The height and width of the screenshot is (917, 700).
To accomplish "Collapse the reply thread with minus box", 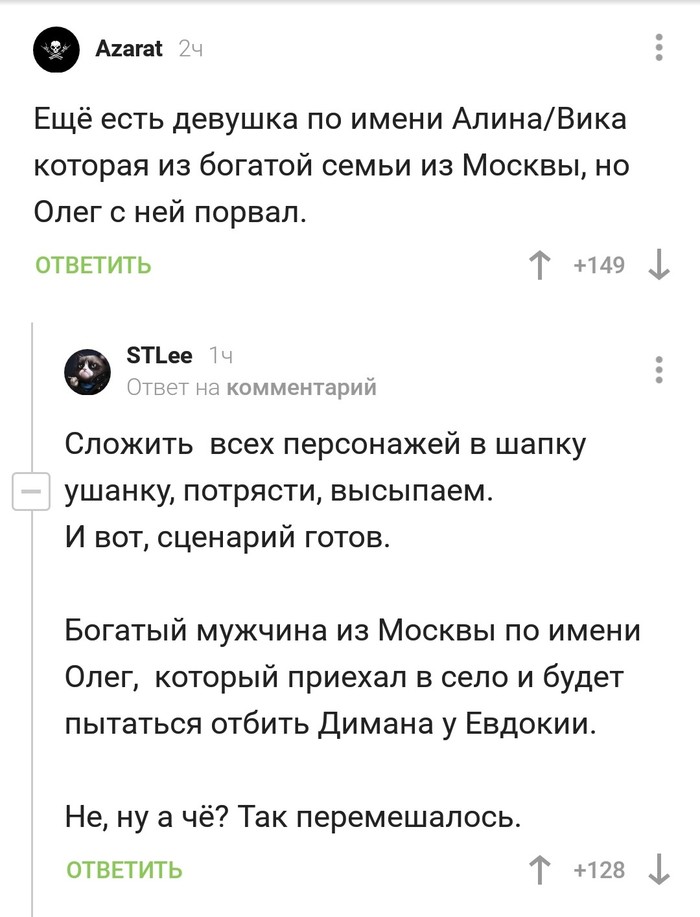I will [31, 492].
